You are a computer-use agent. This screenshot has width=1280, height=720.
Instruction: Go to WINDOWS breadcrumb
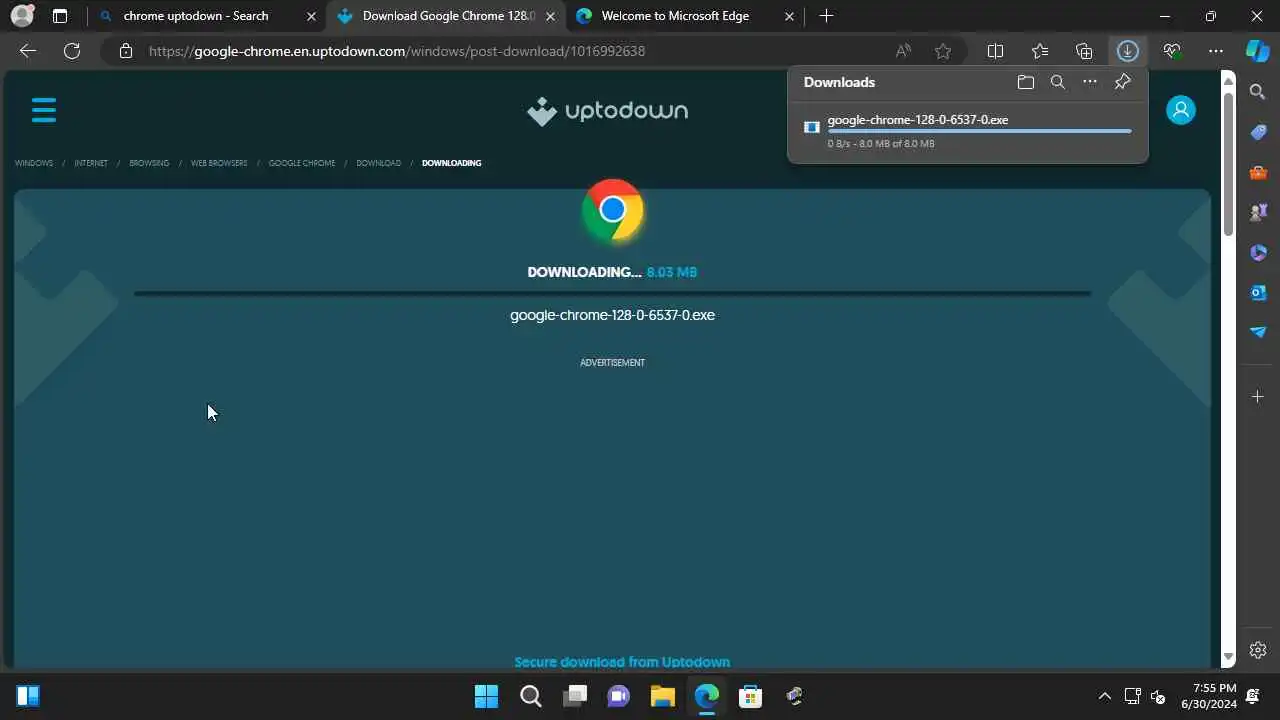[33, 163]
